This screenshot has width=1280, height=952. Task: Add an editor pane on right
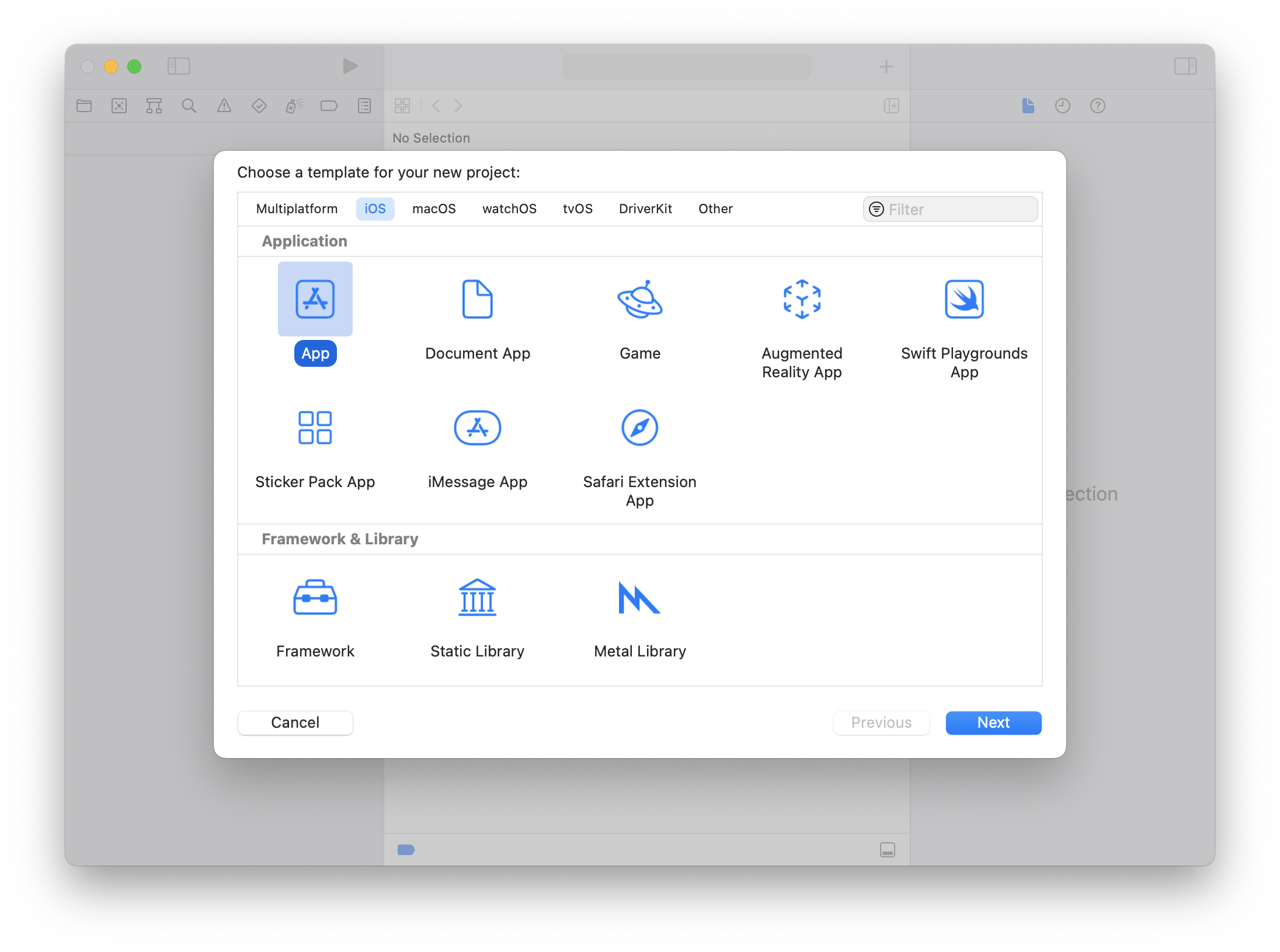(892, 106)
